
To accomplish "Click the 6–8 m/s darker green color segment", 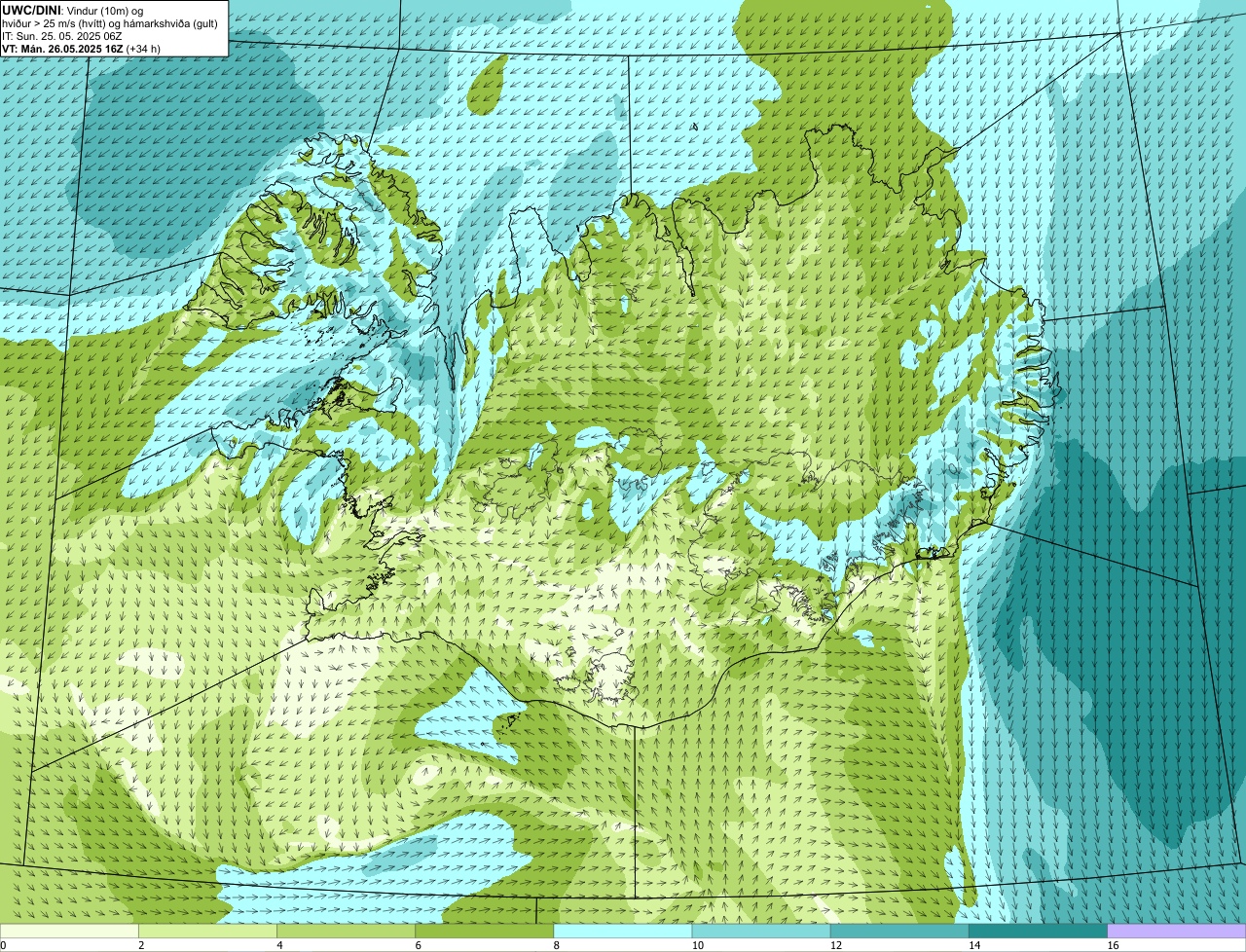I will pyautogui.click(x=485, y=931).
